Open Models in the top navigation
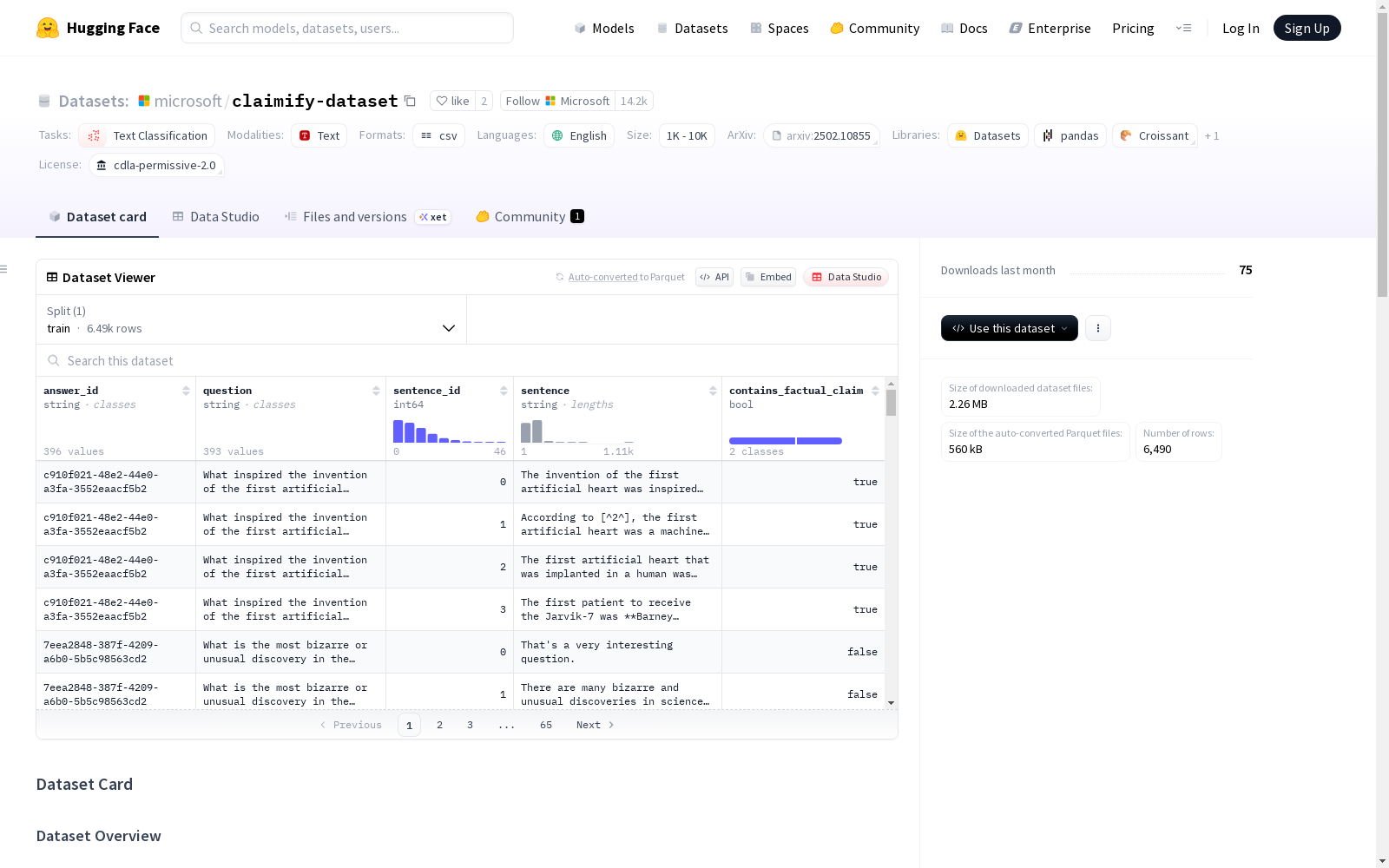This screenshot has width=1389, height=868. tap(604, 28)
